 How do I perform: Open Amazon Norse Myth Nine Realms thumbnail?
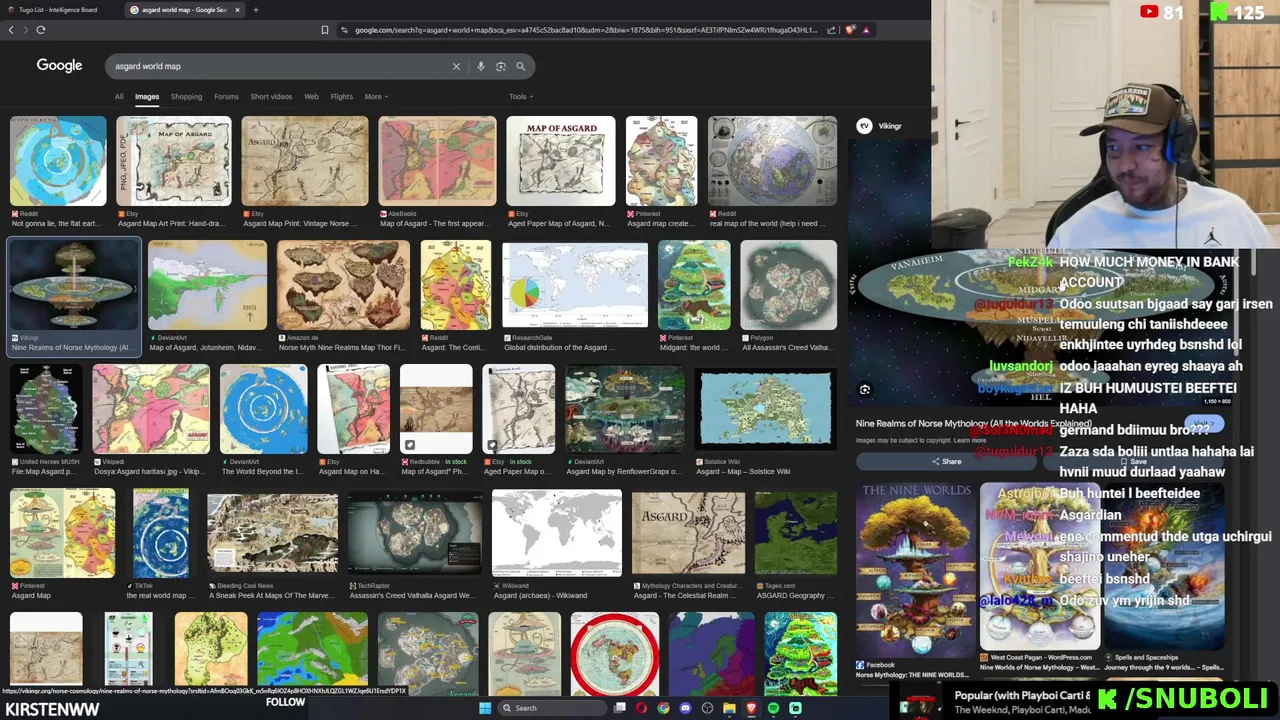(343, 285)
